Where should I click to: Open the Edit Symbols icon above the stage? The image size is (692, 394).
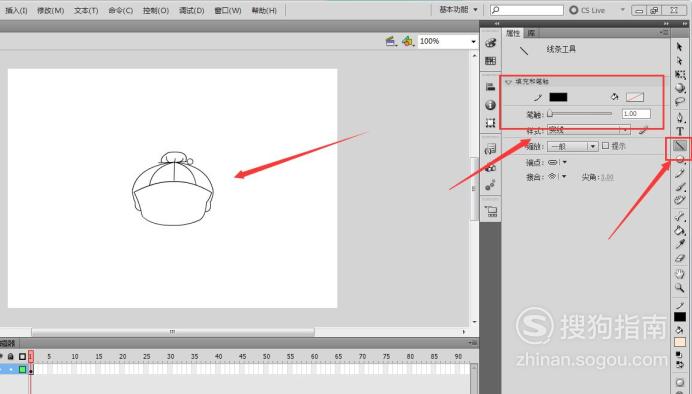click(407, 41)
